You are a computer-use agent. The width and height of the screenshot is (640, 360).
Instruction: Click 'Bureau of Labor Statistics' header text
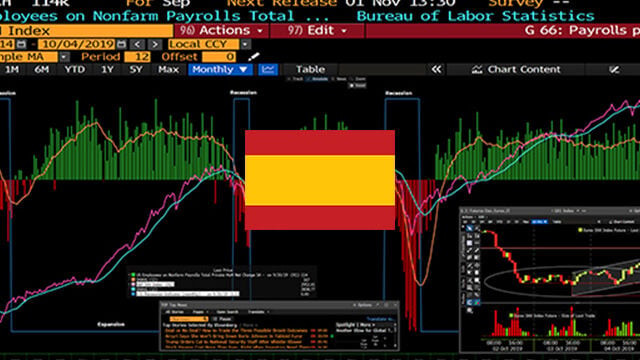pos(476,16)
